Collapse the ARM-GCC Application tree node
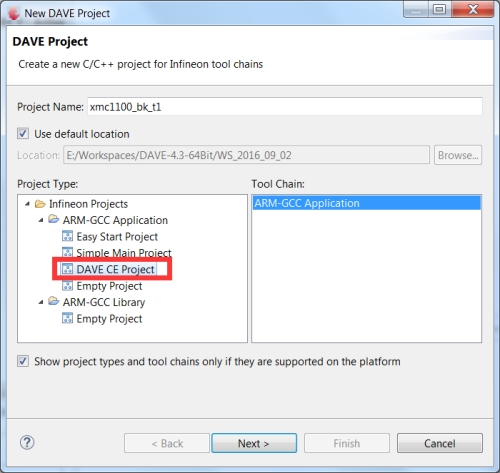The height and width of the screenshot is (473, 500). pos(41,220)
